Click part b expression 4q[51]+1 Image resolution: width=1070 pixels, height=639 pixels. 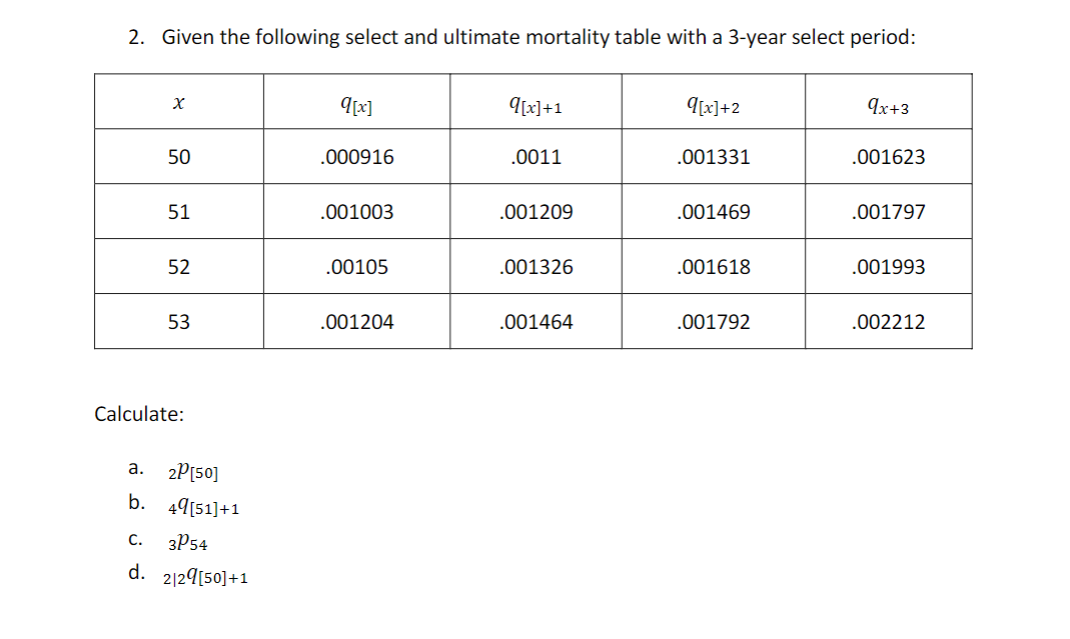click(x=203, y=507)
